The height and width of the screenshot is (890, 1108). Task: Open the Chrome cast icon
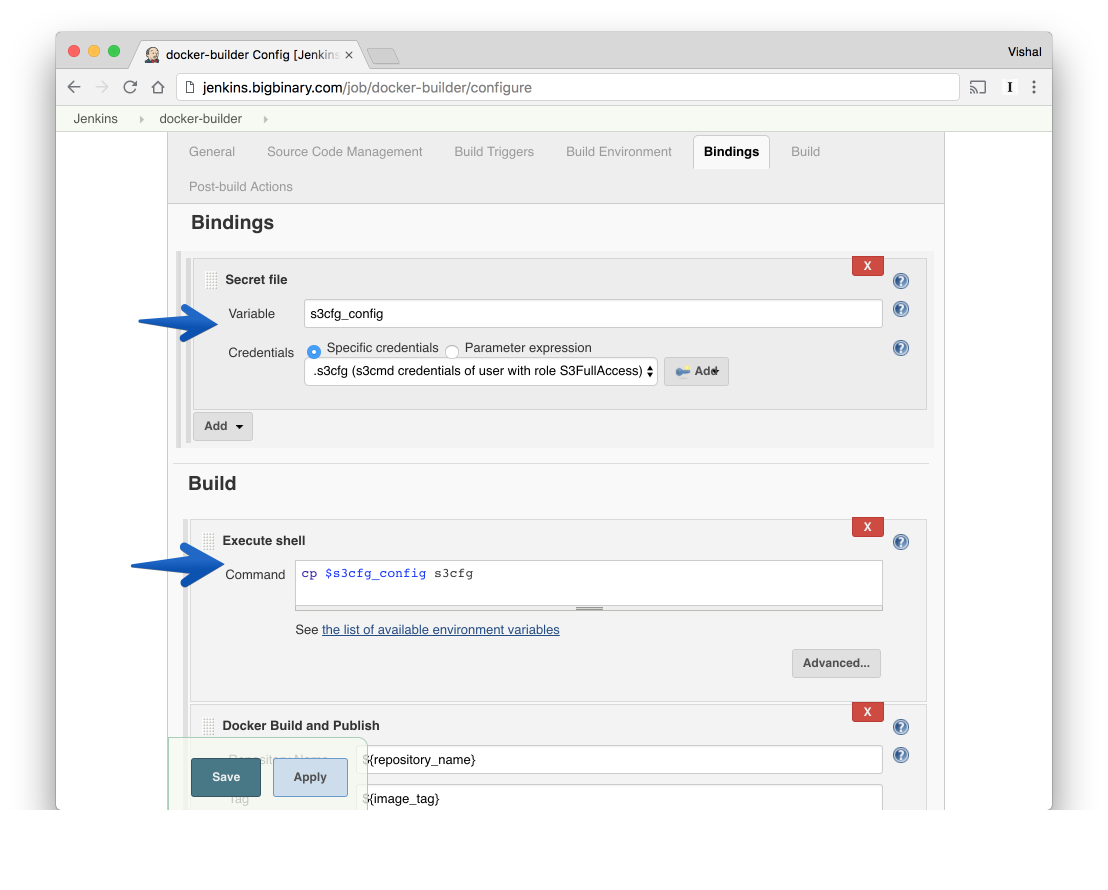[x=977, y=87]
